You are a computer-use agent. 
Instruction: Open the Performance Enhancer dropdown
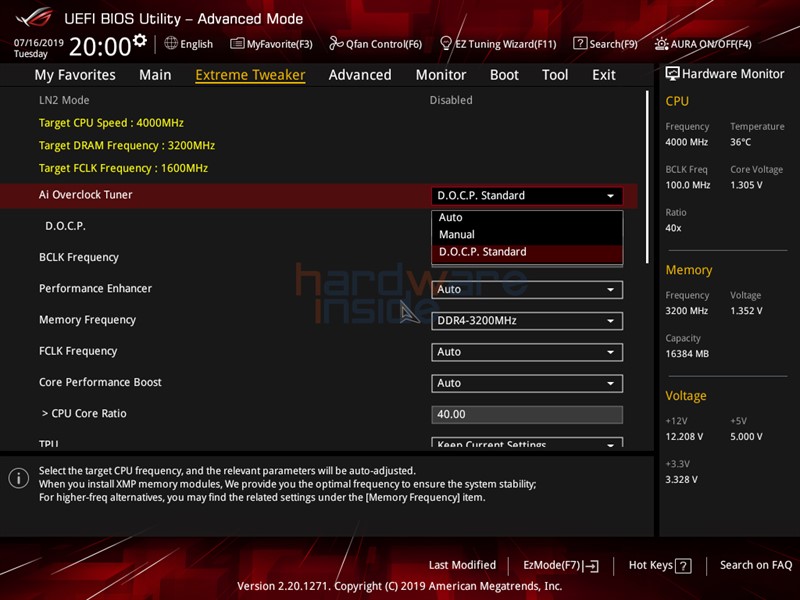tap(527, 290)
